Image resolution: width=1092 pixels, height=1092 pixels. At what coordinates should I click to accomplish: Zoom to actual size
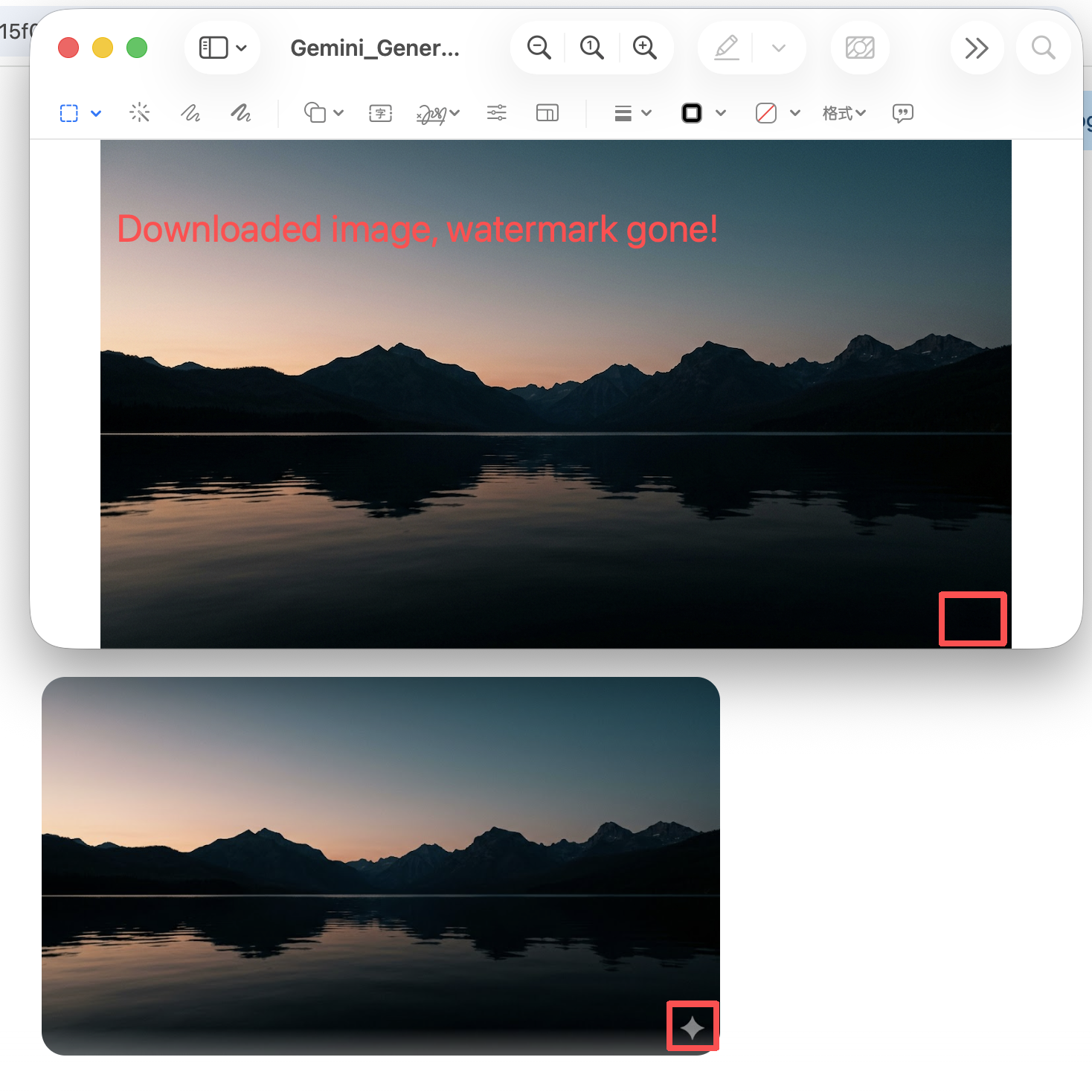[x=592, y=48]
